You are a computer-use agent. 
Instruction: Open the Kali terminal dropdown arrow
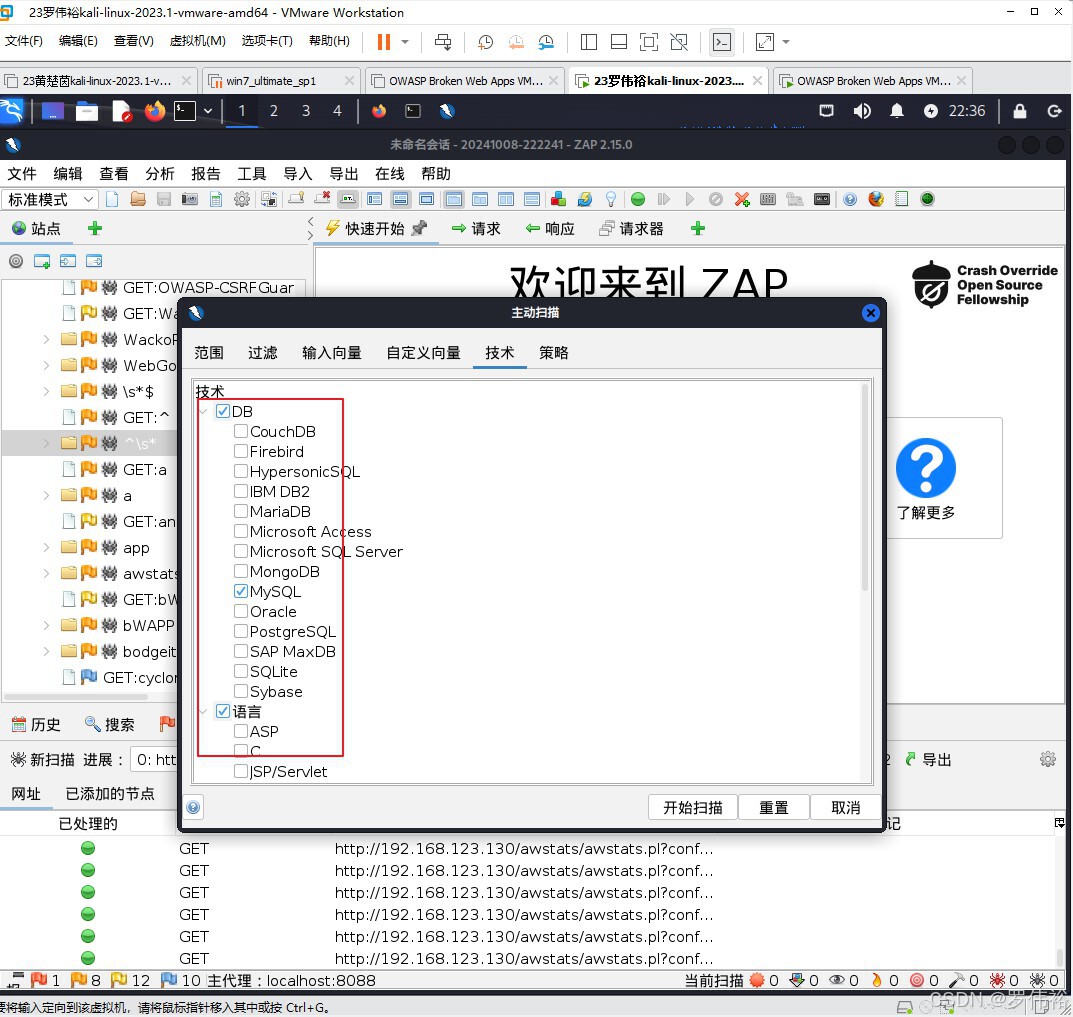click(x=207, y=111)
